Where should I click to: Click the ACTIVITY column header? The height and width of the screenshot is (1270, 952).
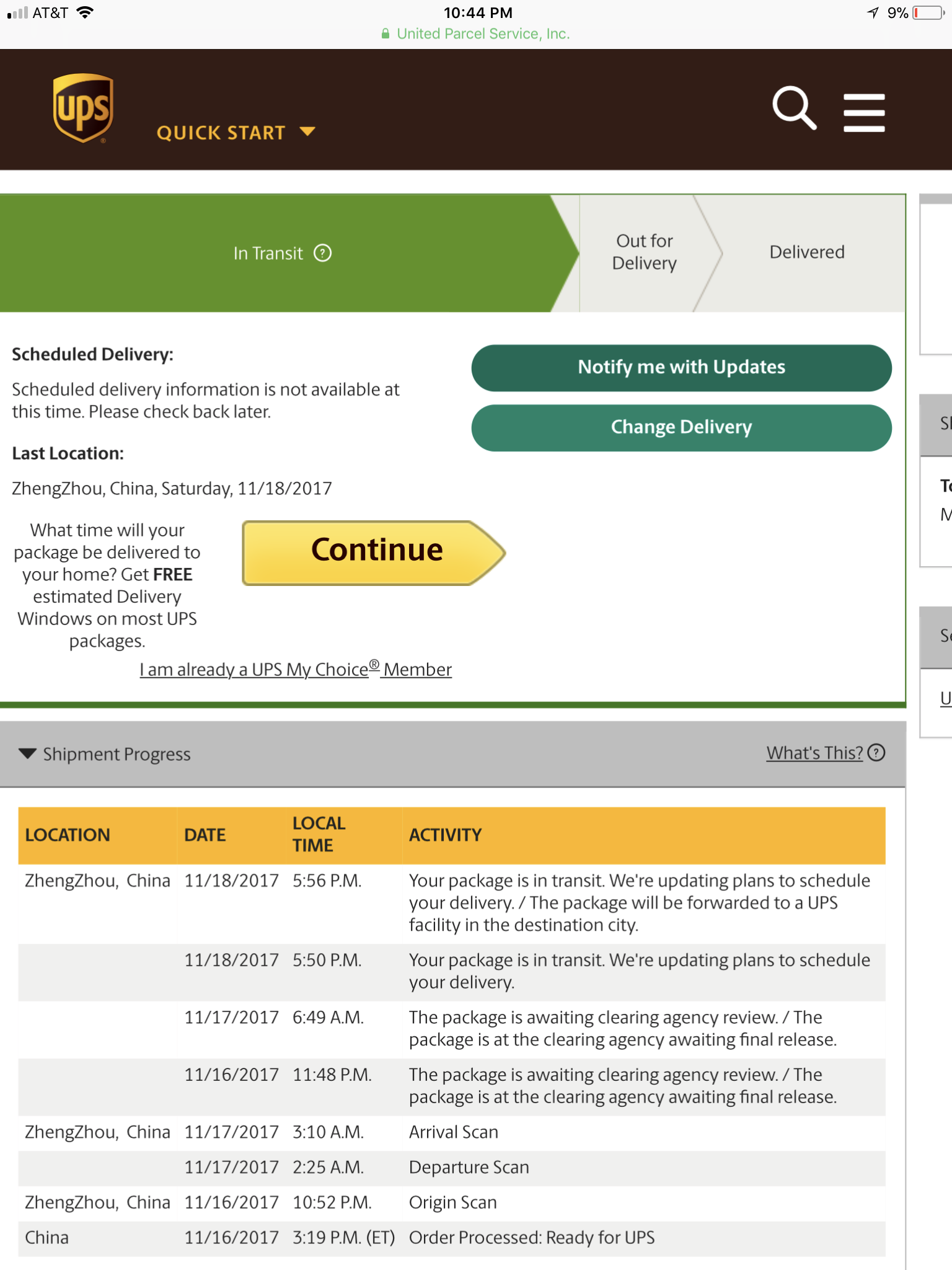pos(445,835)
